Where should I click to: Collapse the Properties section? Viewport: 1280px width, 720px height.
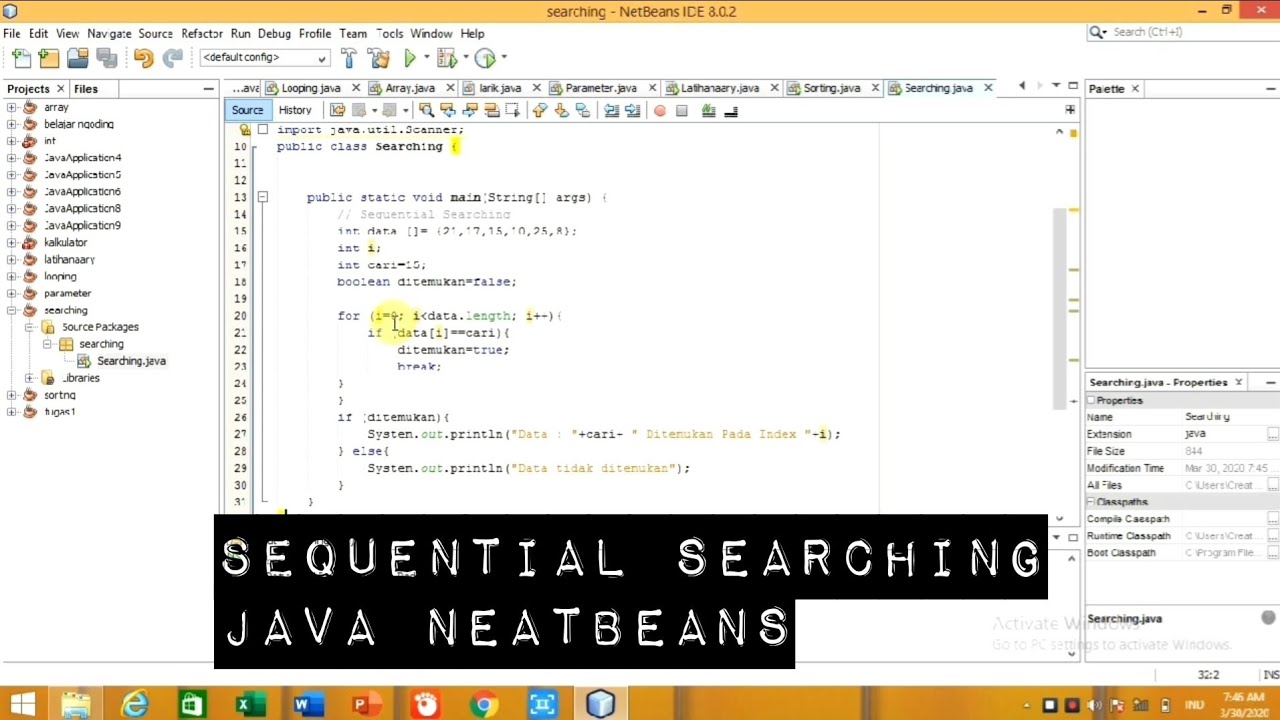point(1091,400)
